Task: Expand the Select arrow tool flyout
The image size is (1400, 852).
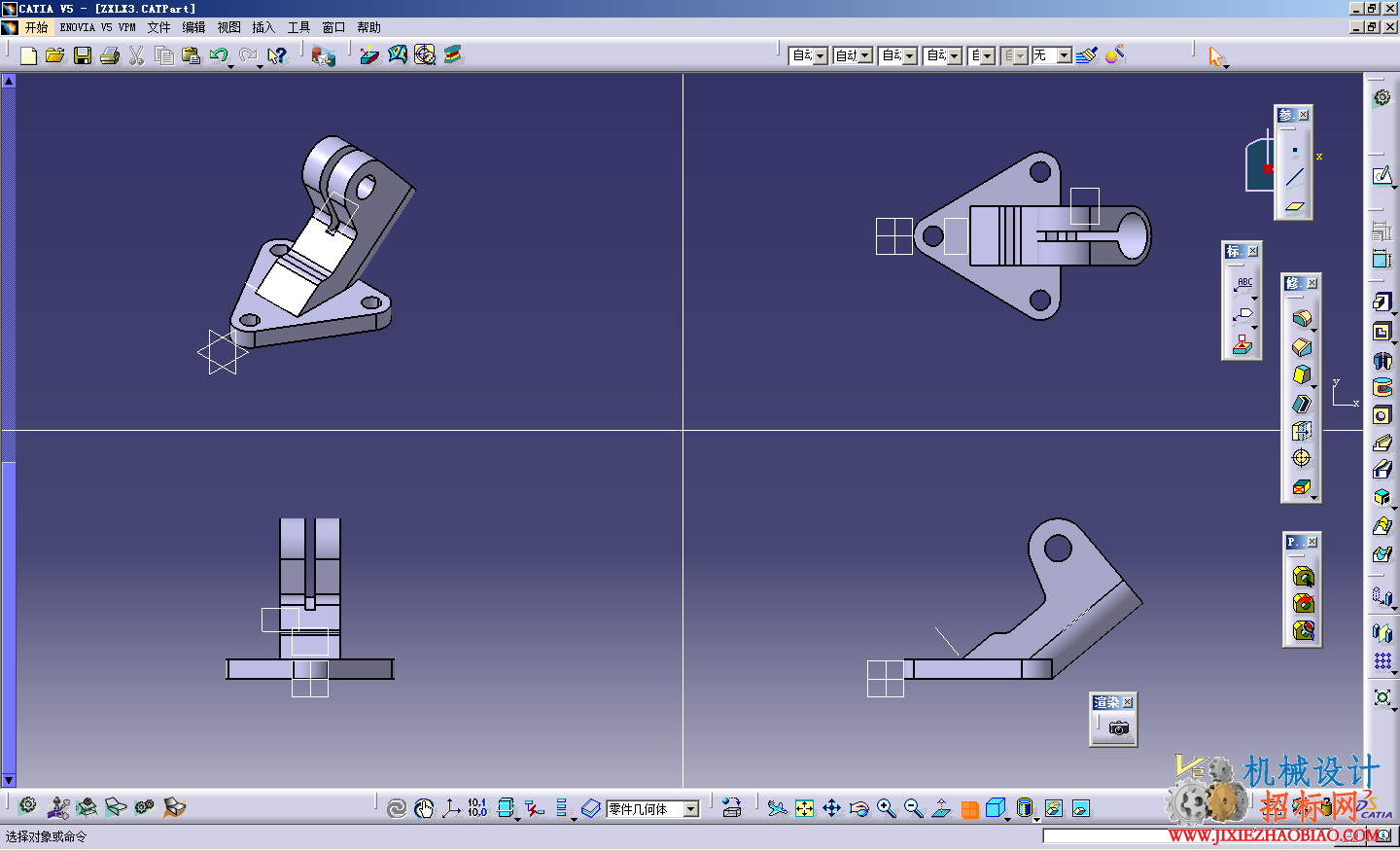Action: [1227, 66]
